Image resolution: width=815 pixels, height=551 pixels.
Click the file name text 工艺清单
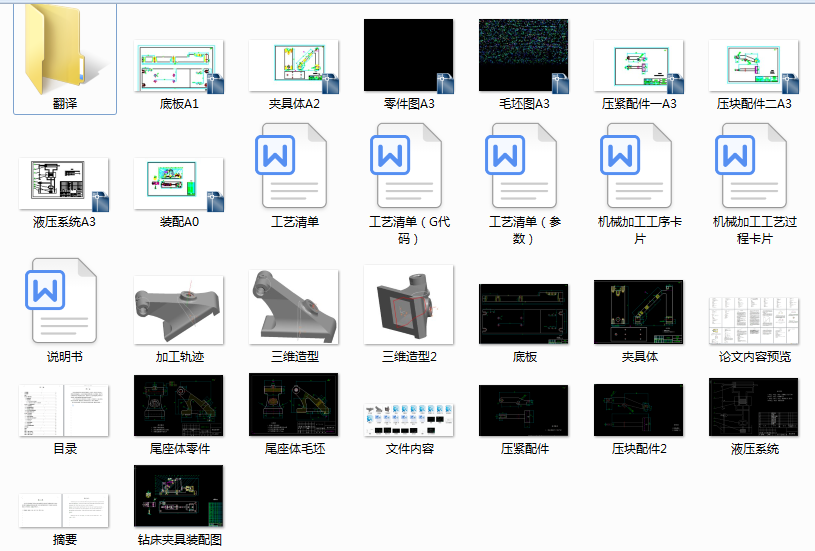295,222
